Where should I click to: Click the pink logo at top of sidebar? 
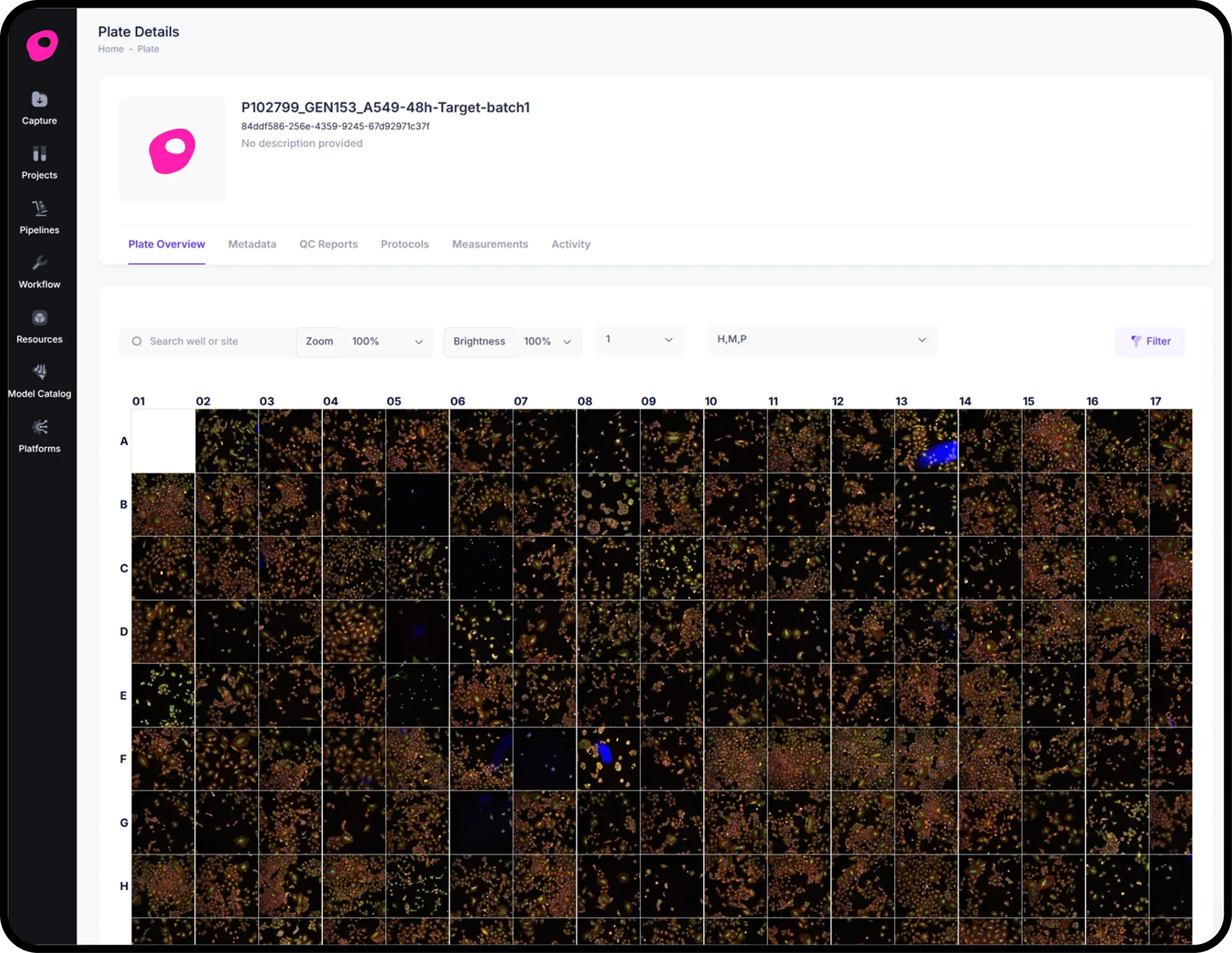(x=42, y=46)
